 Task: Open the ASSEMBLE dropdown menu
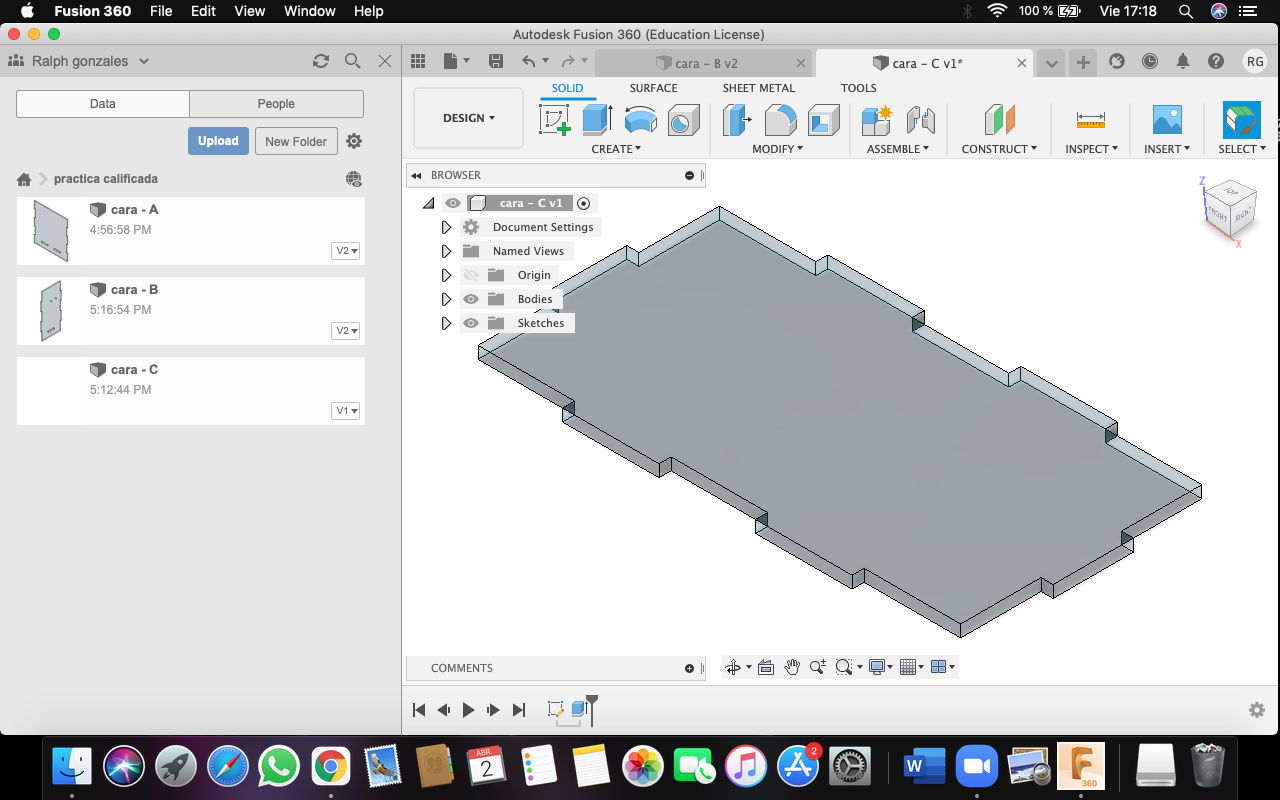click(x=897, y=149)
